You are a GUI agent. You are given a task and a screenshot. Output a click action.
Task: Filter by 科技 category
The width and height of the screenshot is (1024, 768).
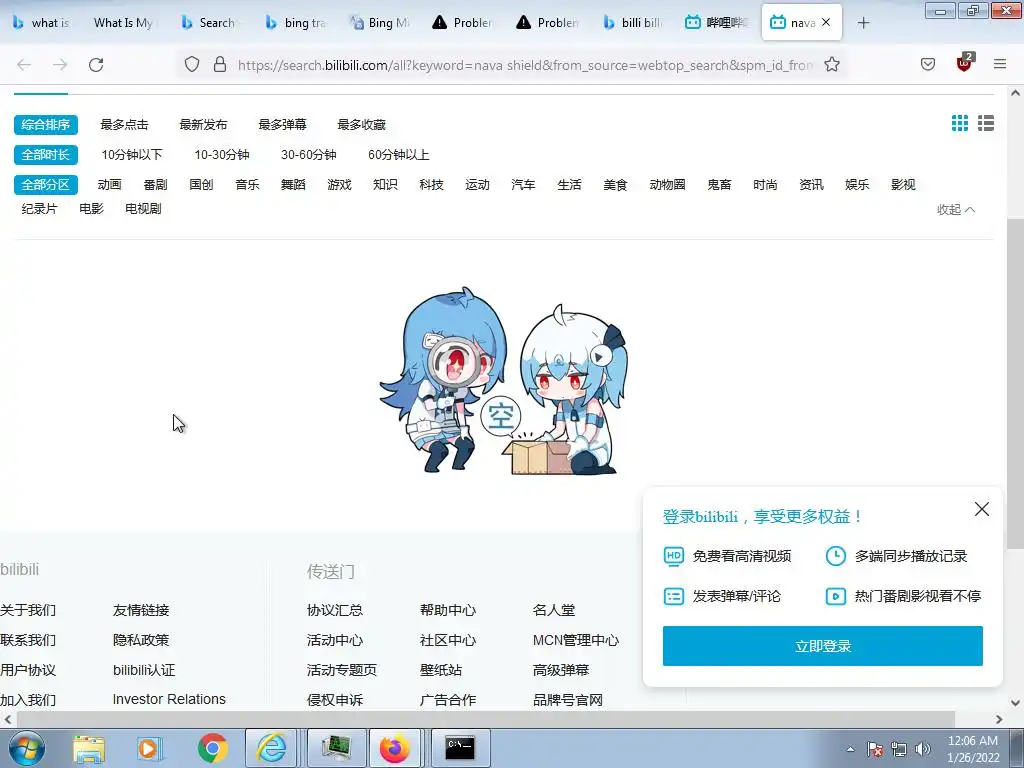coord(432,185)
